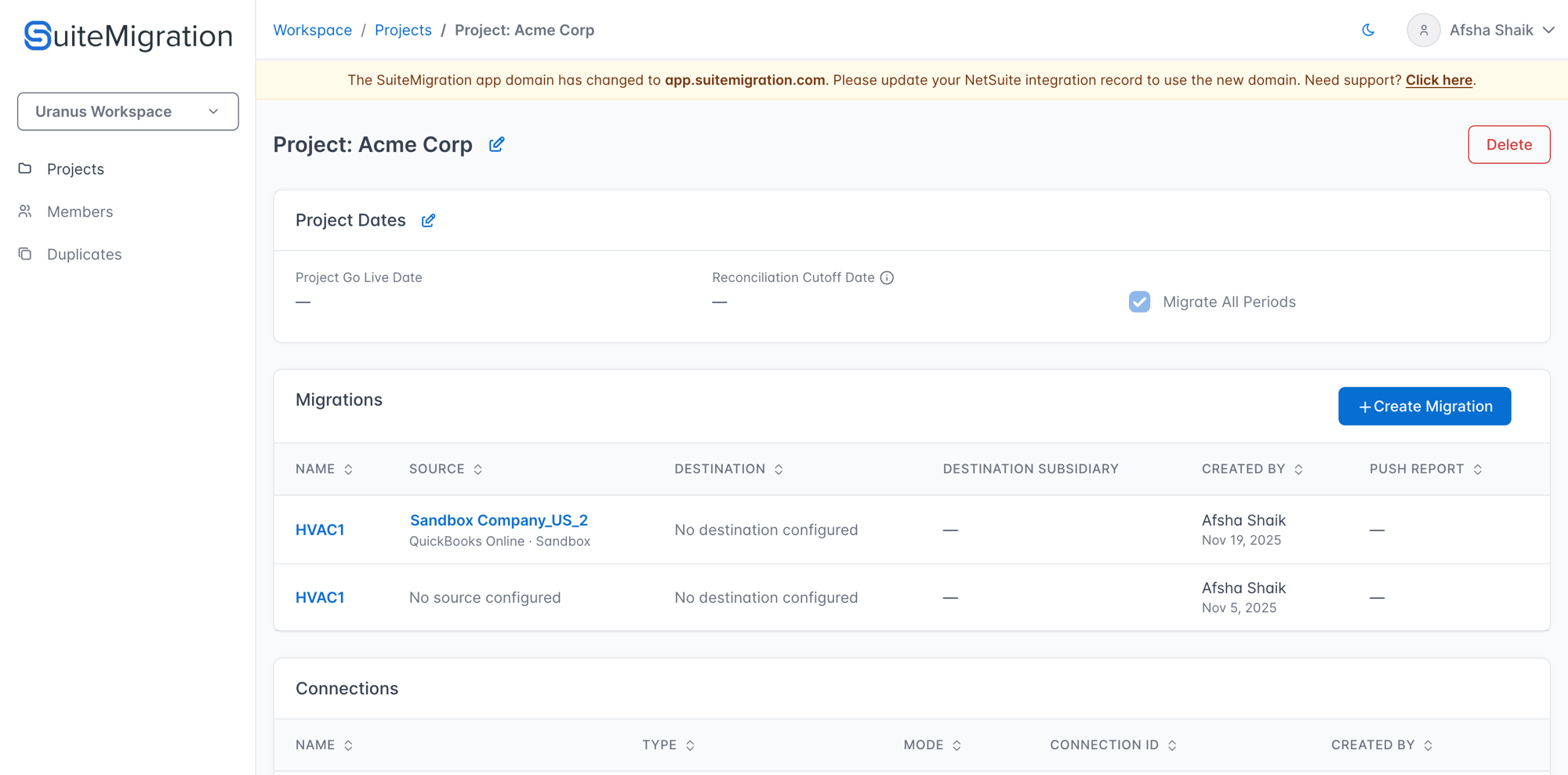1568x775 pixels.
Task: Open HVAC1 migration created Nov 5
Action: [x=320, y=597]
